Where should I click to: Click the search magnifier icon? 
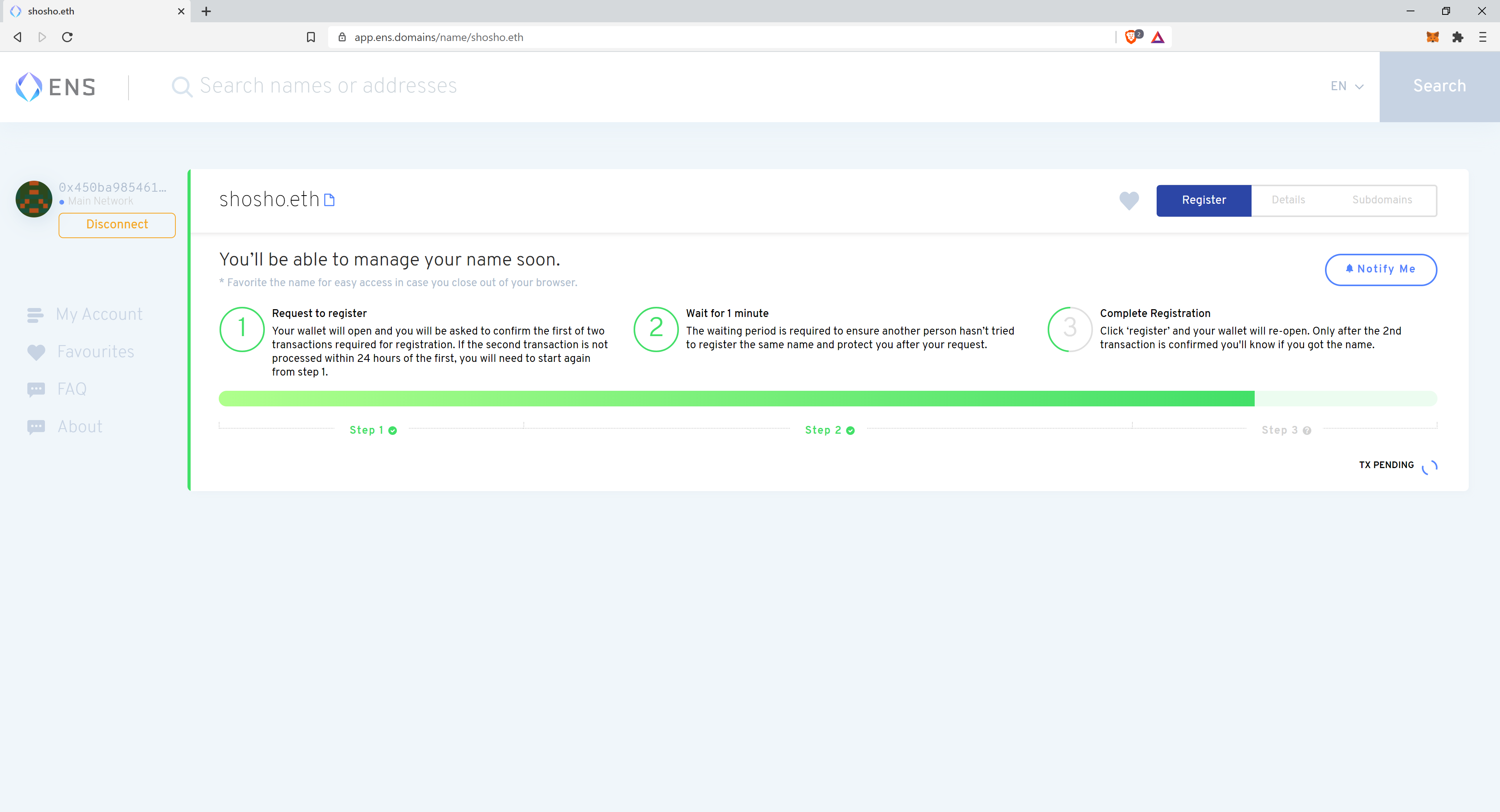pos(182,87)
